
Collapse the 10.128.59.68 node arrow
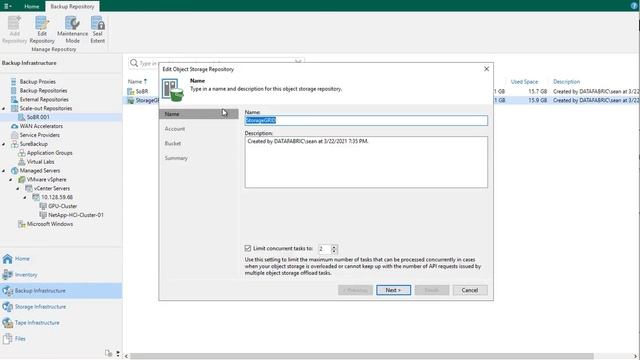click(25, 198)
